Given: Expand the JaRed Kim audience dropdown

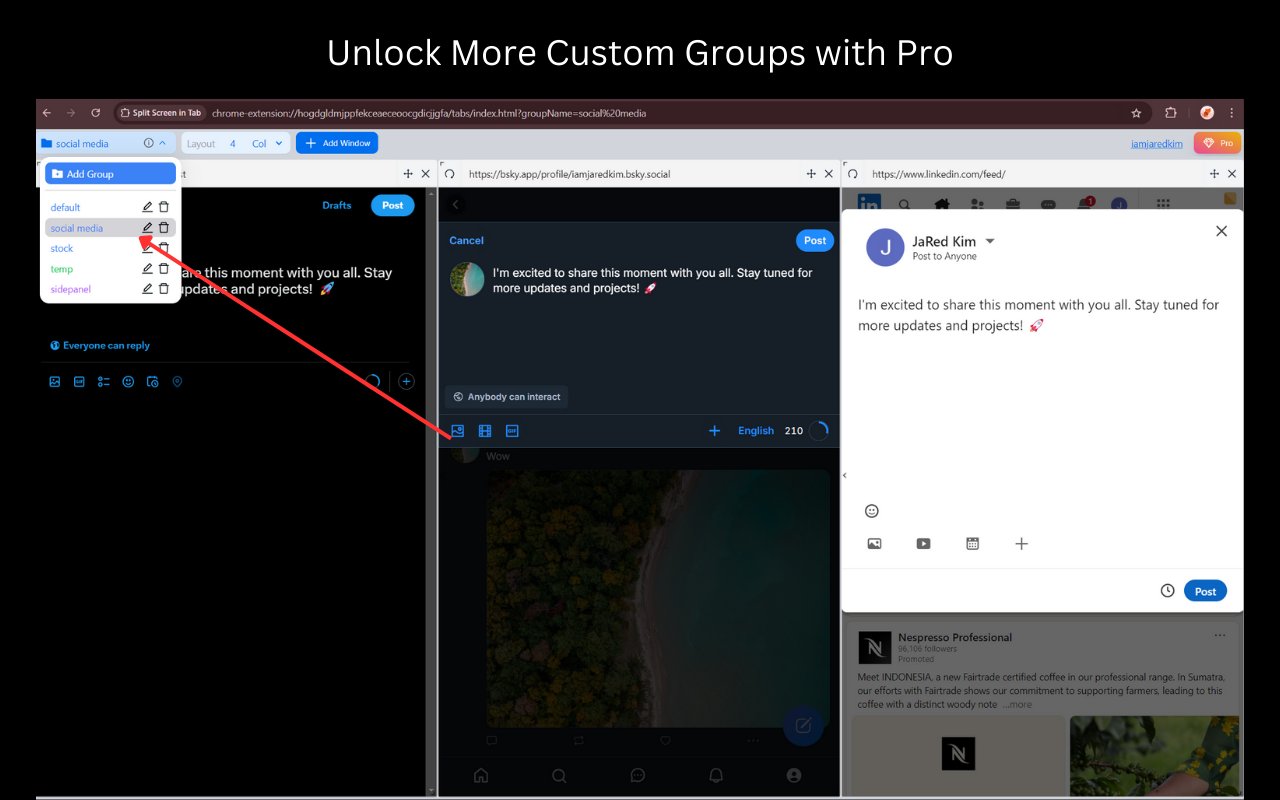Looking at the screenshot, I should click(990, 241).
